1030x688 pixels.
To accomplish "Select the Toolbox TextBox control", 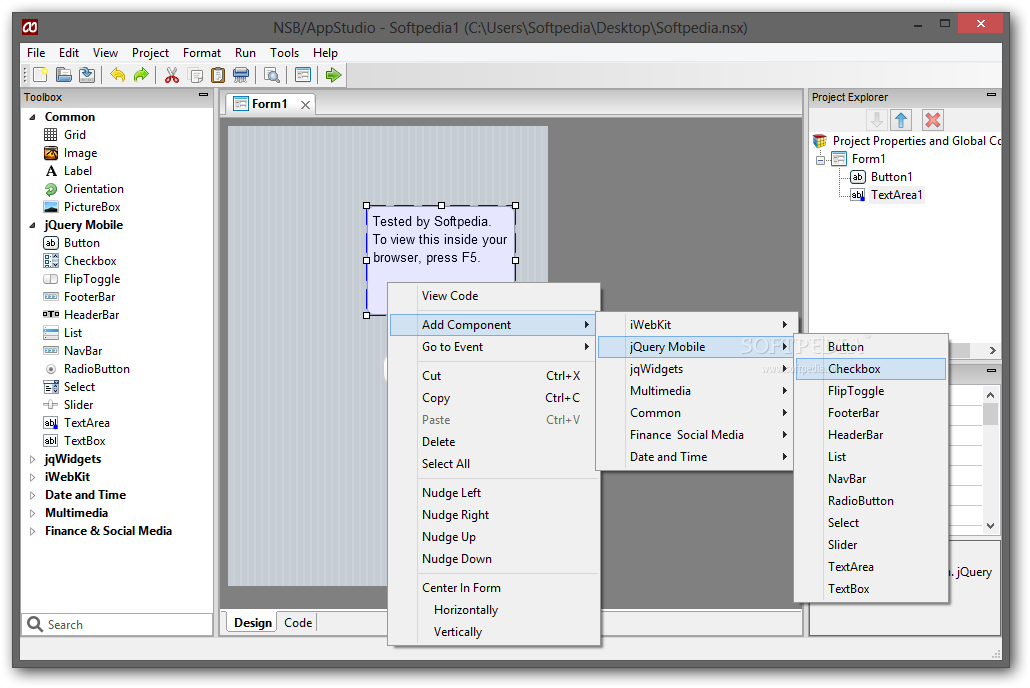I will coord(74,441).
